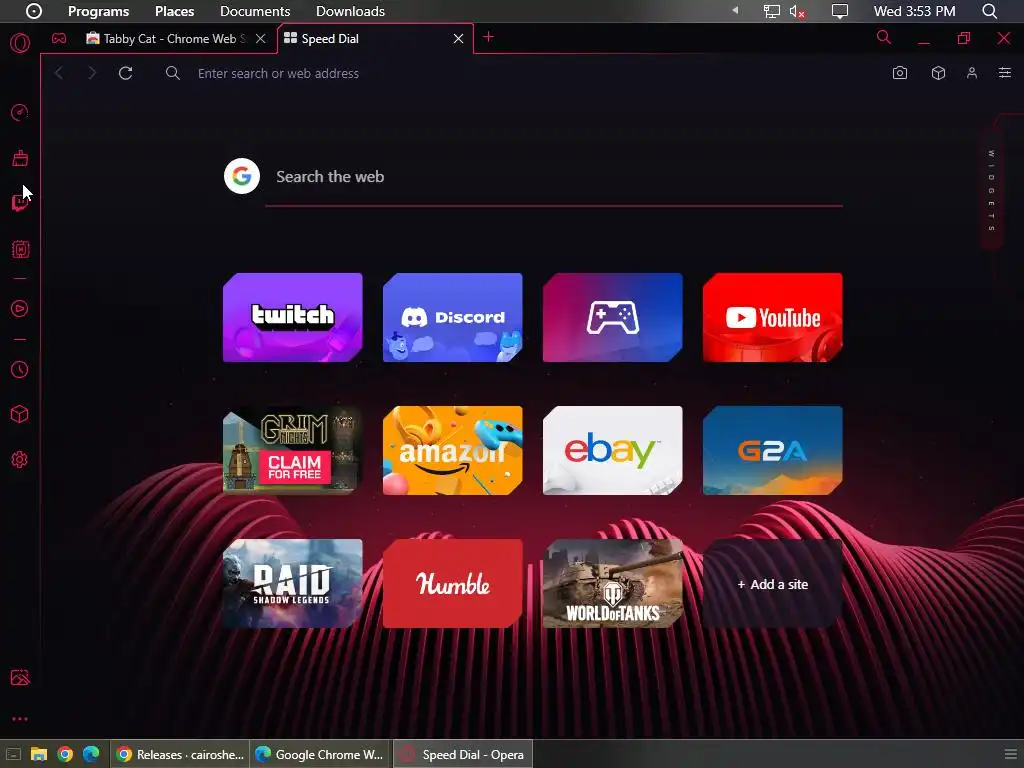Open the taskbar hamburger menu icon

[x=1010, y=754]
